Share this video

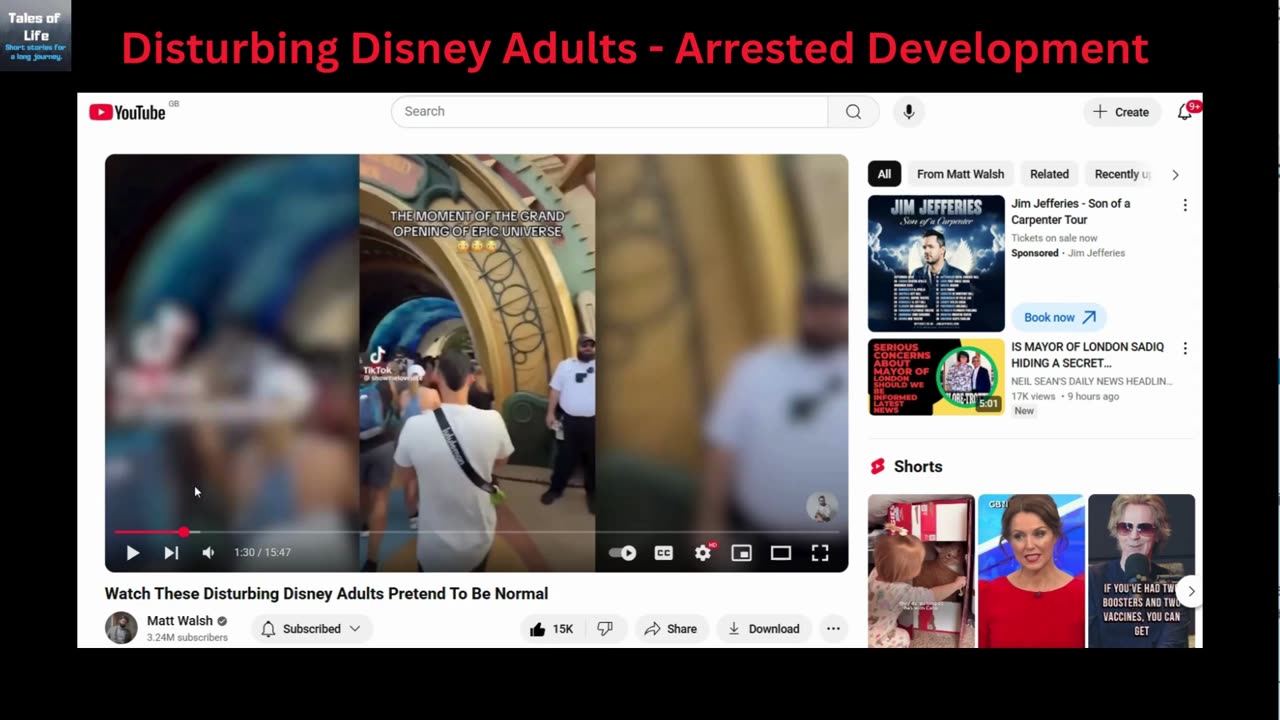pyautogui.click(x=671, y=629)
